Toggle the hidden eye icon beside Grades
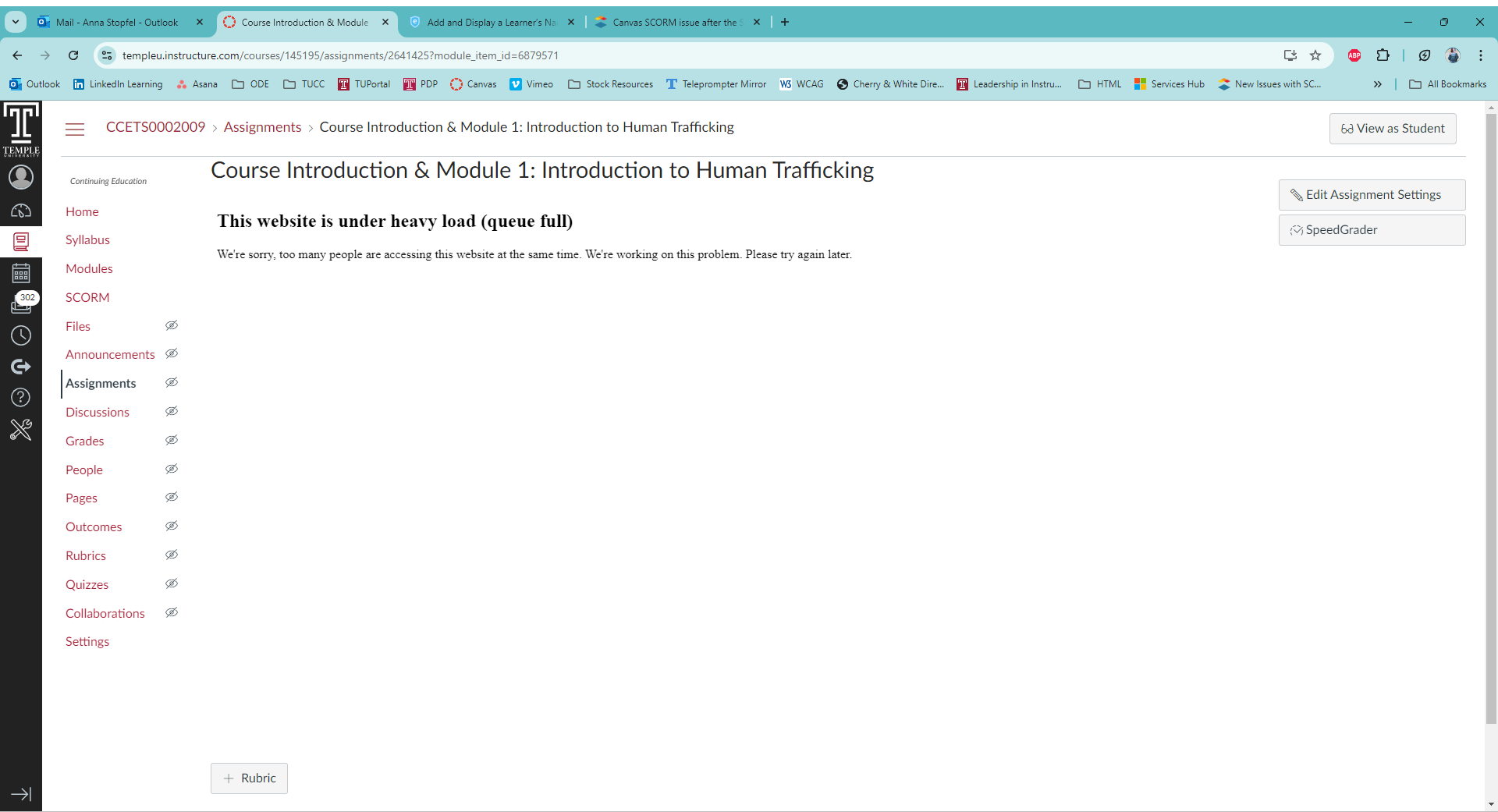1498x812 pixels. click(171, 440)
